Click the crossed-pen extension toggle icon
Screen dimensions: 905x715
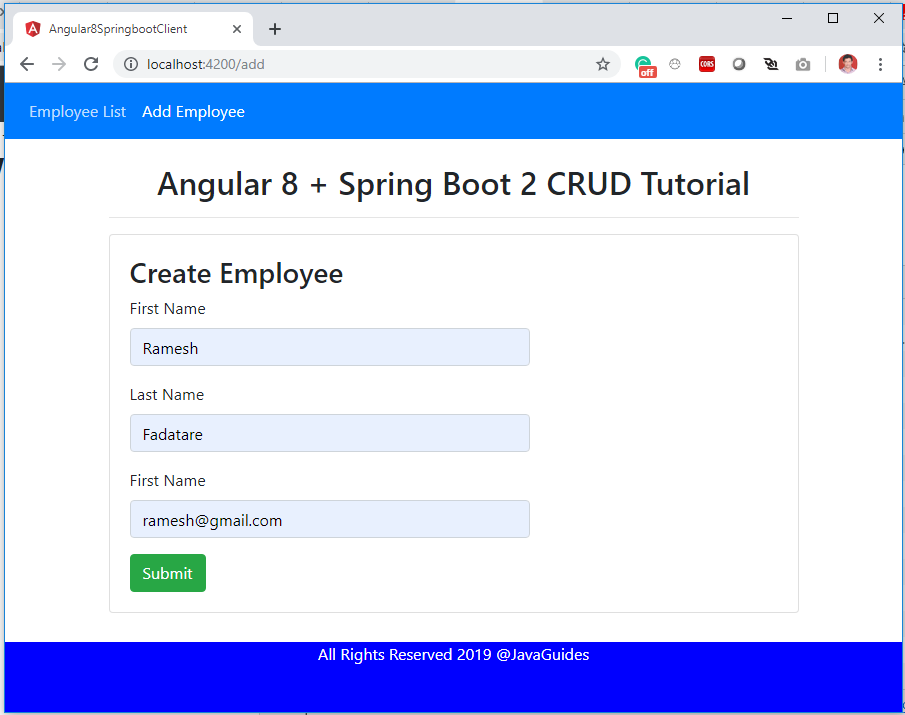point(771,64)
